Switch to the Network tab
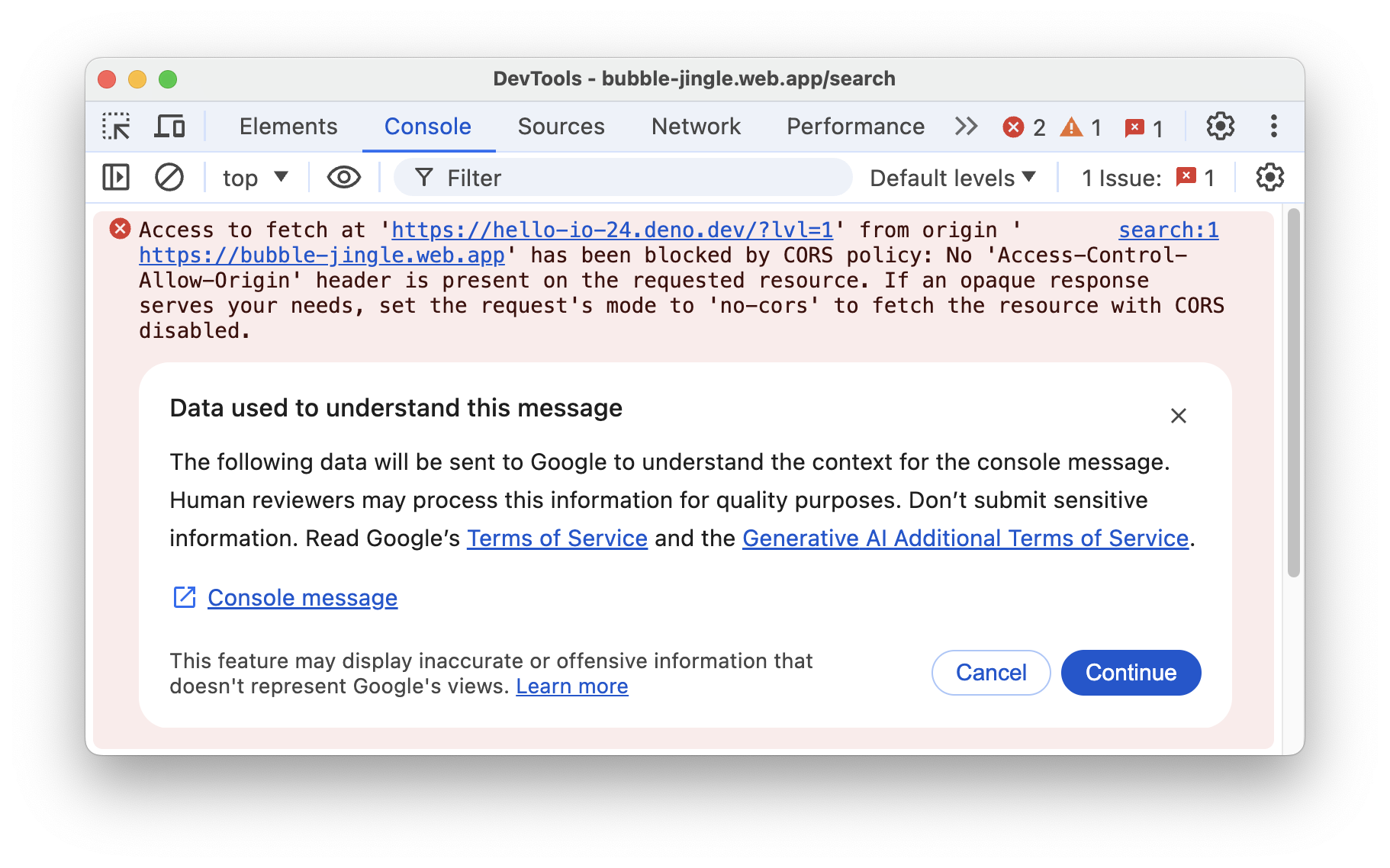1390x868 pixels. tap(695, 126)
